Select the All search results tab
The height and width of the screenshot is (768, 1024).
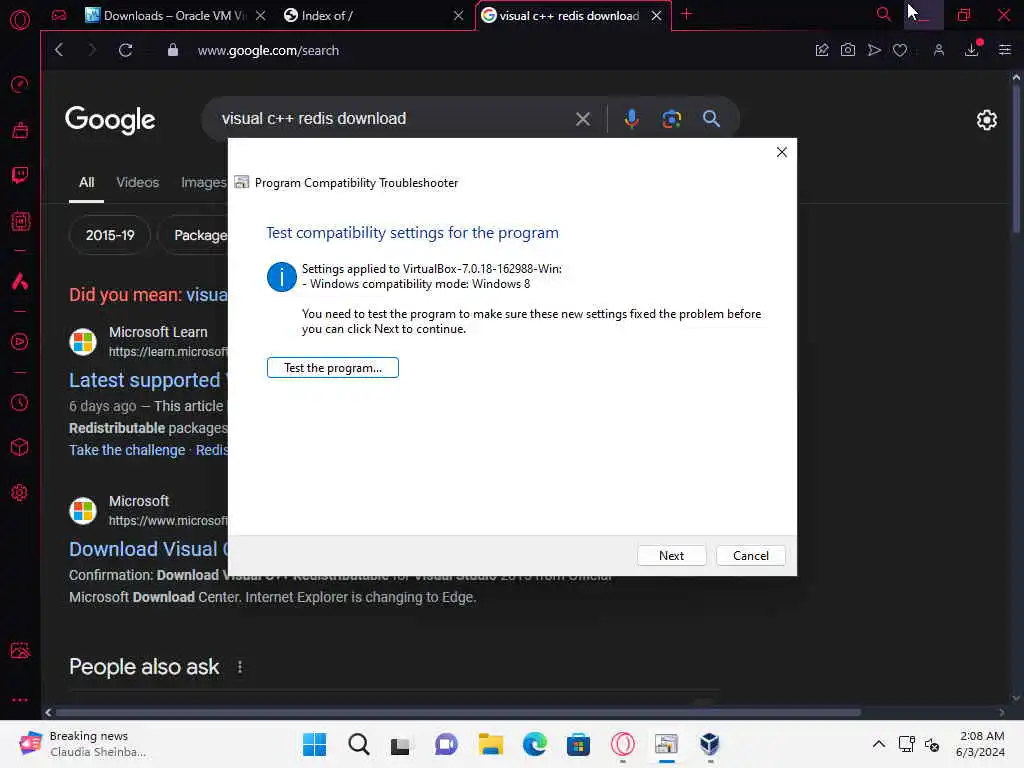(86, 182)
